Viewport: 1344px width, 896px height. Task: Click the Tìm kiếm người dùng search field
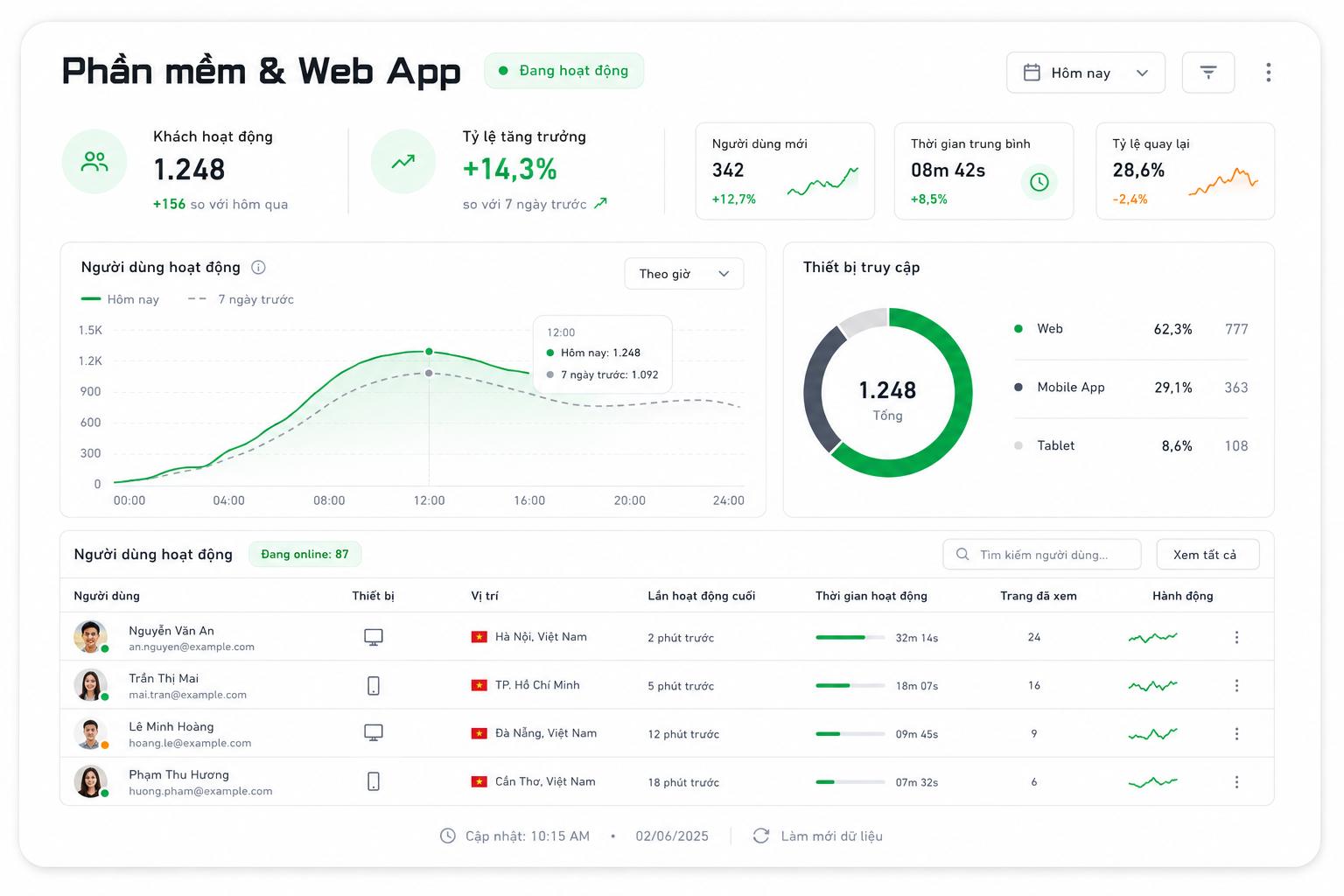pyautogui.click(x=1042, y=555)
